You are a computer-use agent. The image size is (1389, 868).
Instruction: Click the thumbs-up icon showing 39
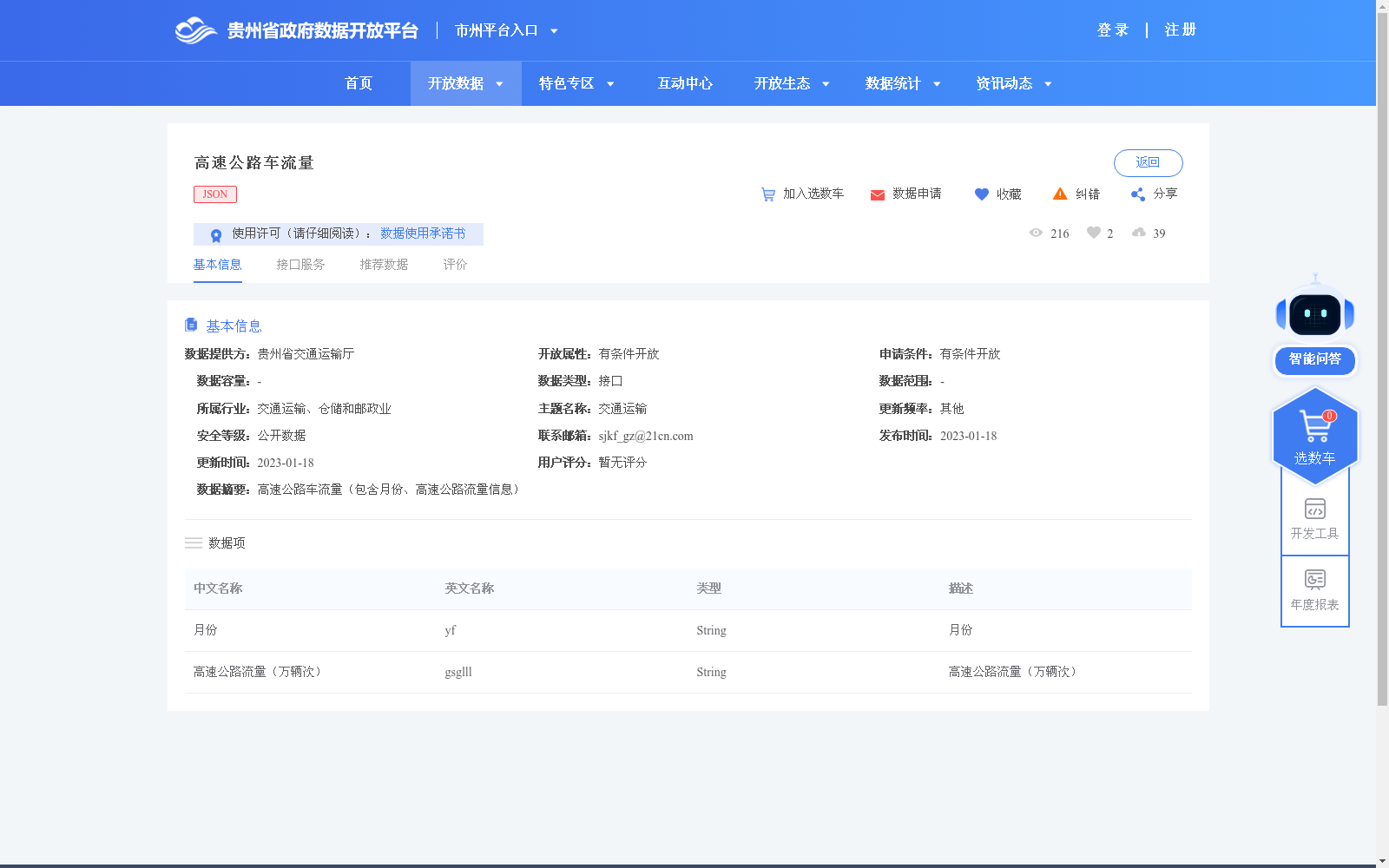[1139, 233]
